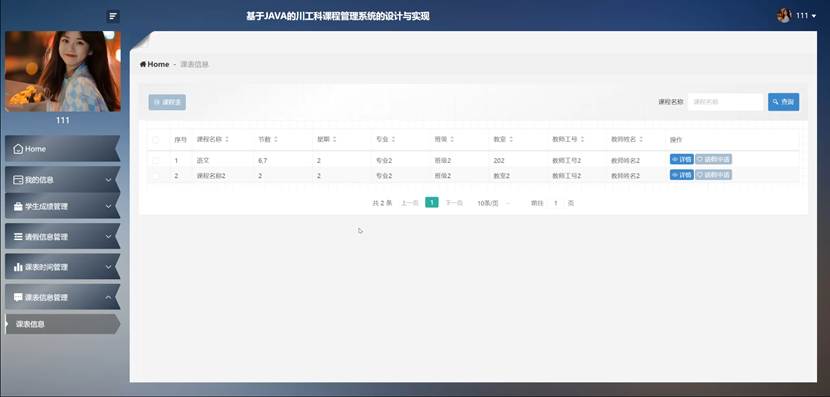Focus the 课程名称 search input field
This screenshot has height=397, width=830.
point(726,102)
